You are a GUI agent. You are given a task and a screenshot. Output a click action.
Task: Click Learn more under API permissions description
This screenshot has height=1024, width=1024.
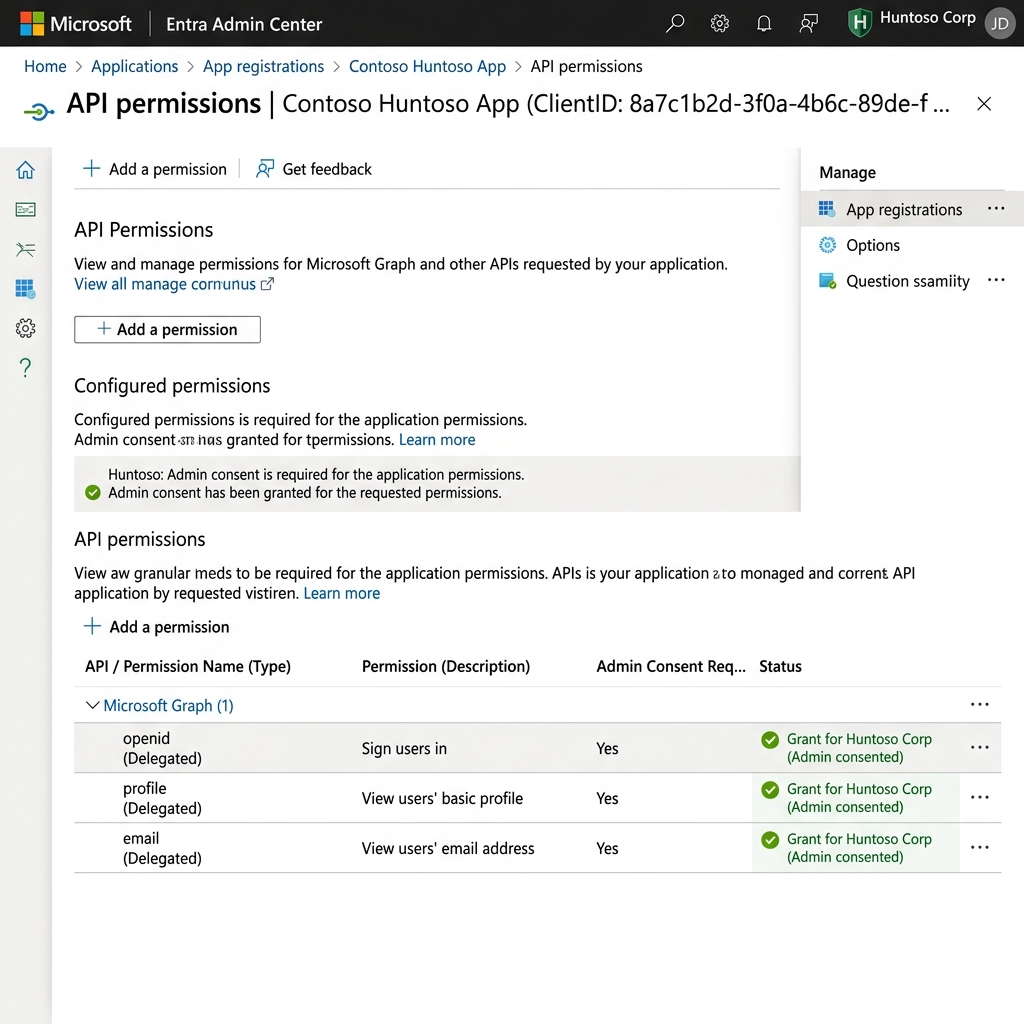[x=342, y=594]
